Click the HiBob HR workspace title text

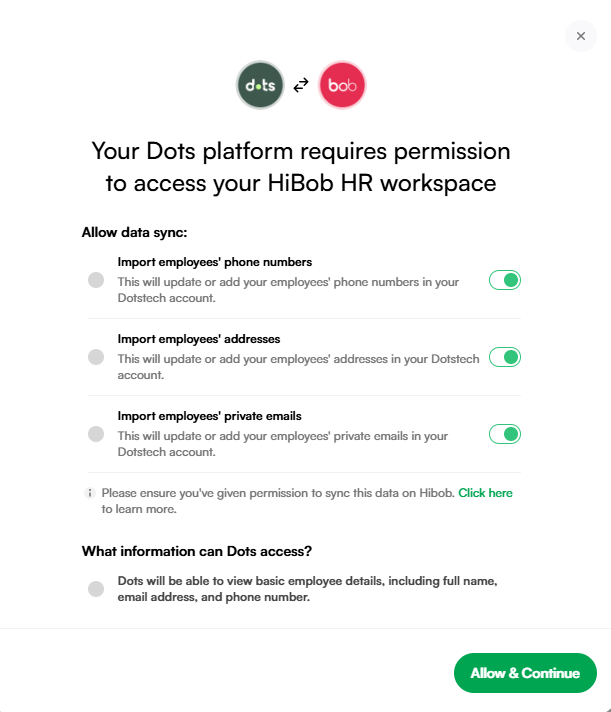click(x=301, y=167)
